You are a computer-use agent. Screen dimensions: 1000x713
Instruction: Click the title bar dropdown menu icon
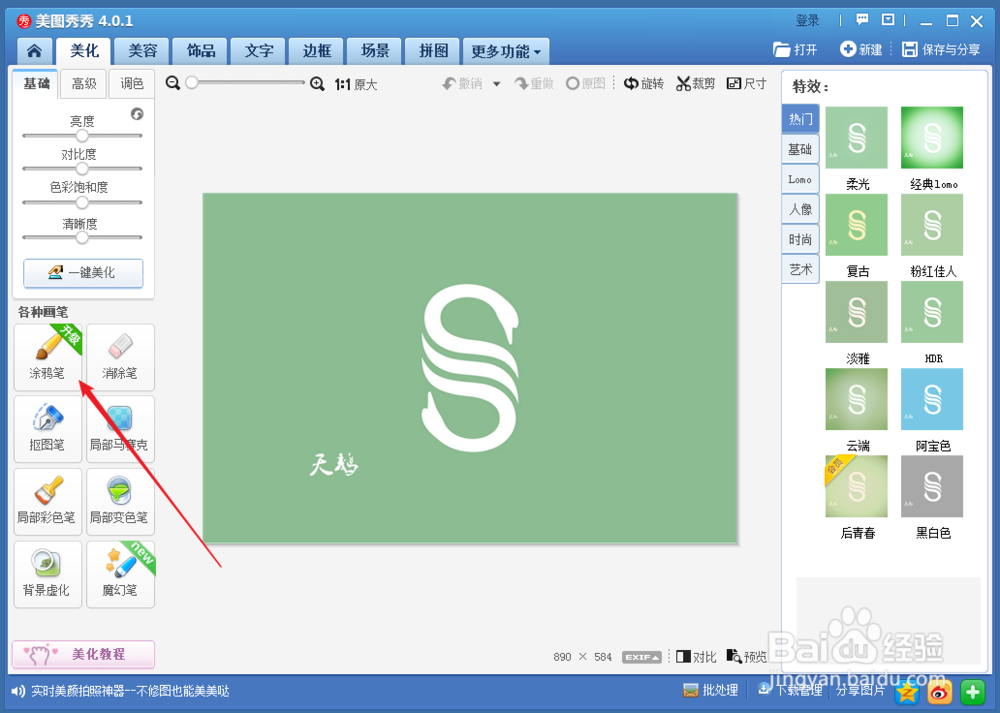(x=888, y=20)
